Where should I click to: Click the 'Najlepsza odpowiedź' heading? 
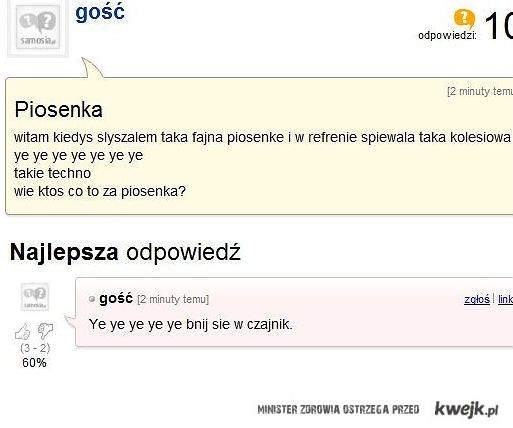[125, 253]
